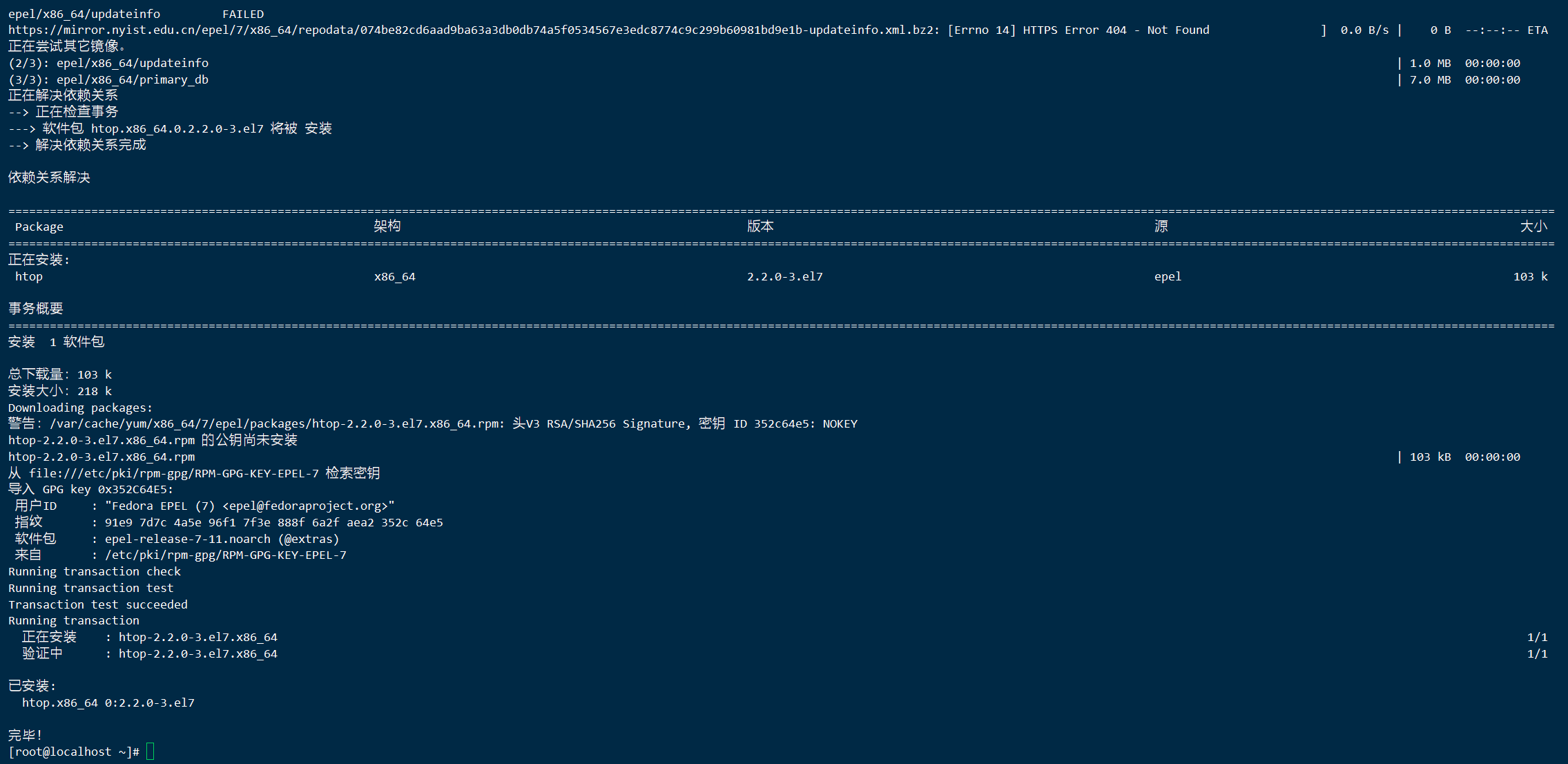Click 'htop.x86_64 0:2.2.0-3.el7' installed line
This screenshot has height=764, width=1568.
[108, 703]
